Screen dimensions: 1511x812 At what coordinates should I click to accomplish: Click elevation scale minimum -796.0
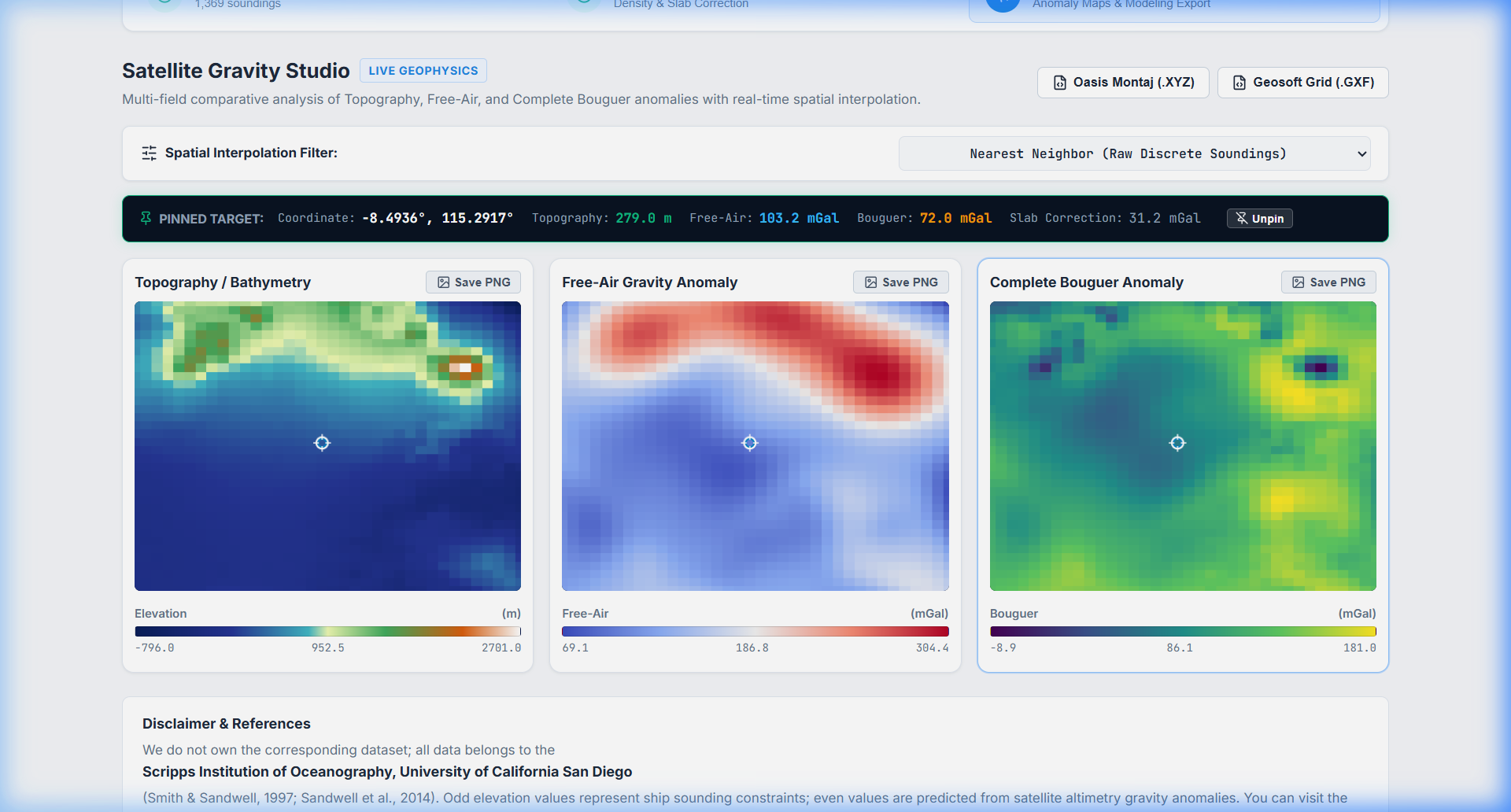click(154, 648)
